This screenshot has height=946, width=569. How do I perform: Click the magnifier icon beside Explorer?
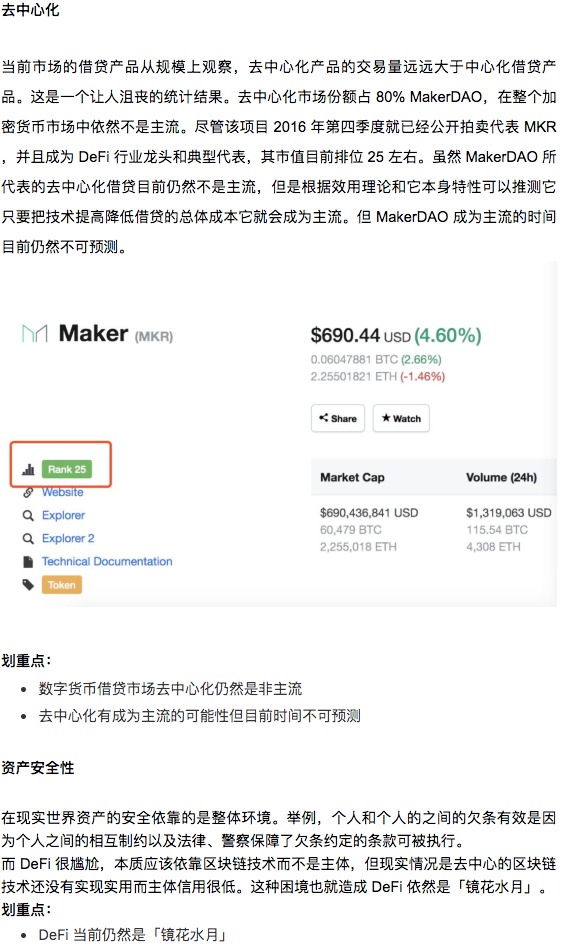[x=28, y=516]
